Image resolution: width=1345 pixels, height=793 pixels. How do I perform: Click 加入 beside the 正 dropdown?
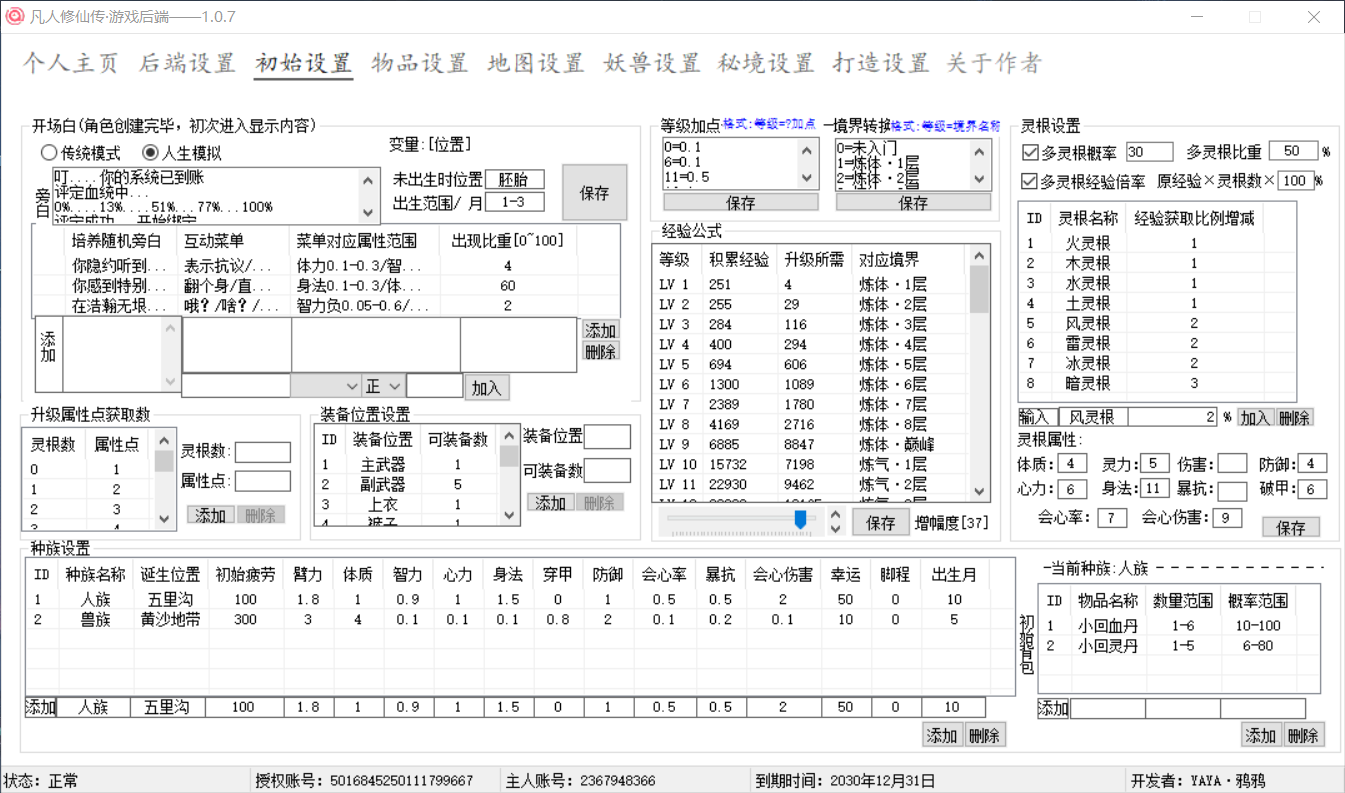click(487, 387)
